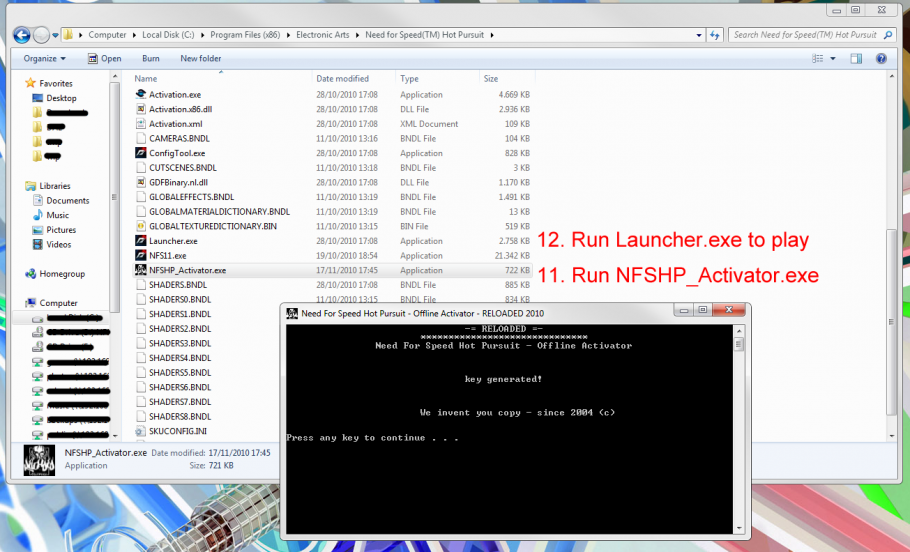Click the Favorites star icon
This screenshot has width=910, height=552.
(31, 83)
